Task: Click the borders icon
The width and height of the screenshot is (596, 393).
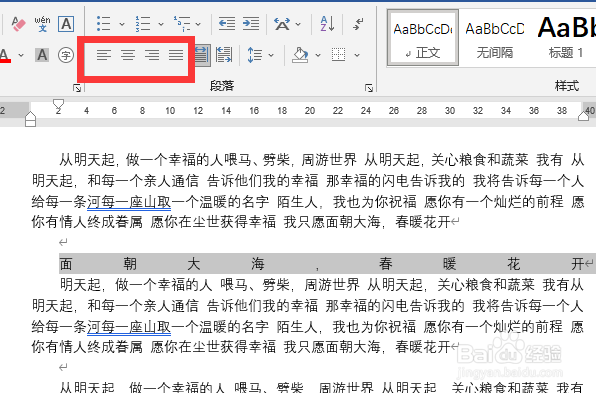Action: 338,55
